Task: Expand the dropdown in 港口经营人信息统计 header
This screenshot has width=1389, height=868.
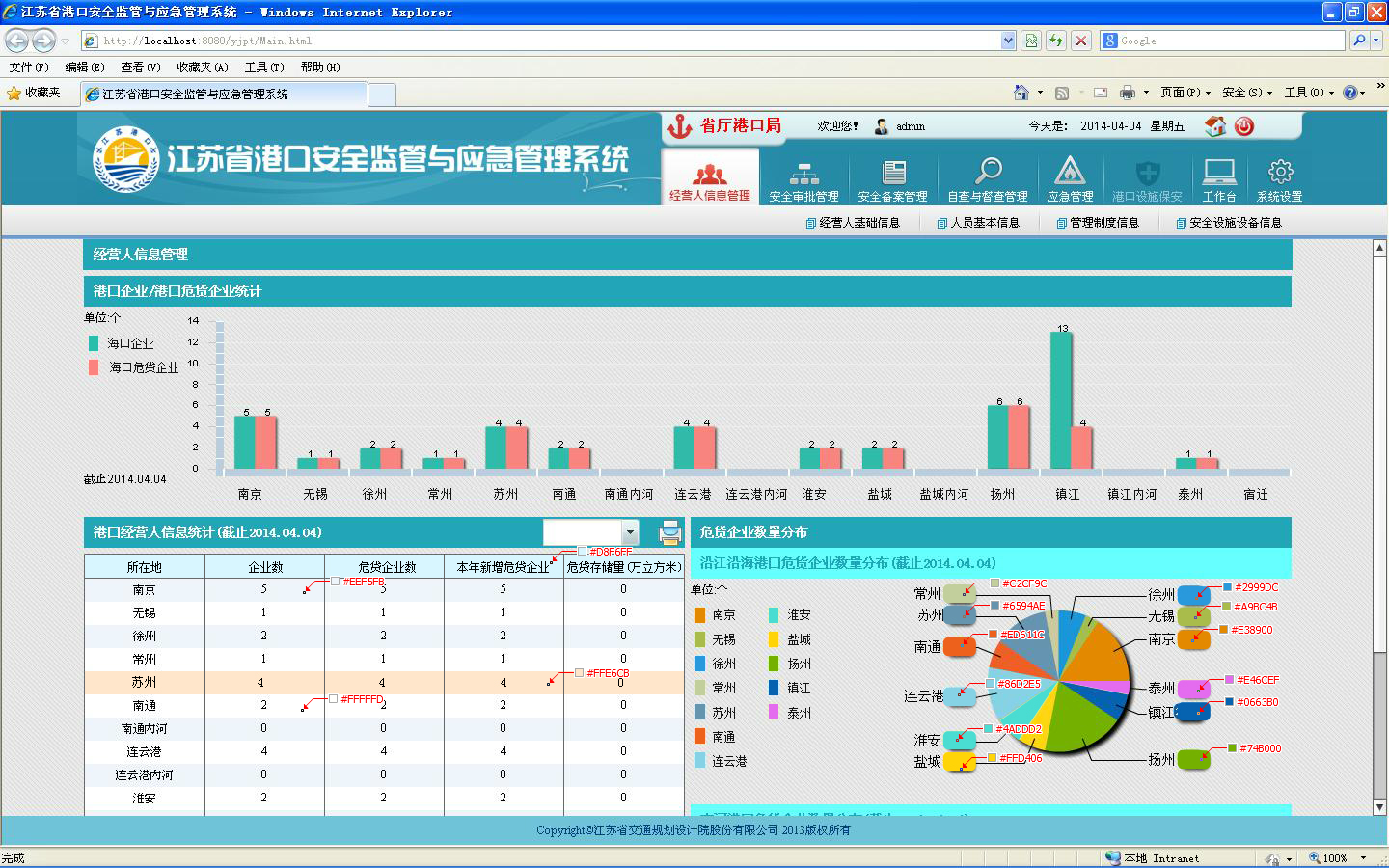Action: 630,532
